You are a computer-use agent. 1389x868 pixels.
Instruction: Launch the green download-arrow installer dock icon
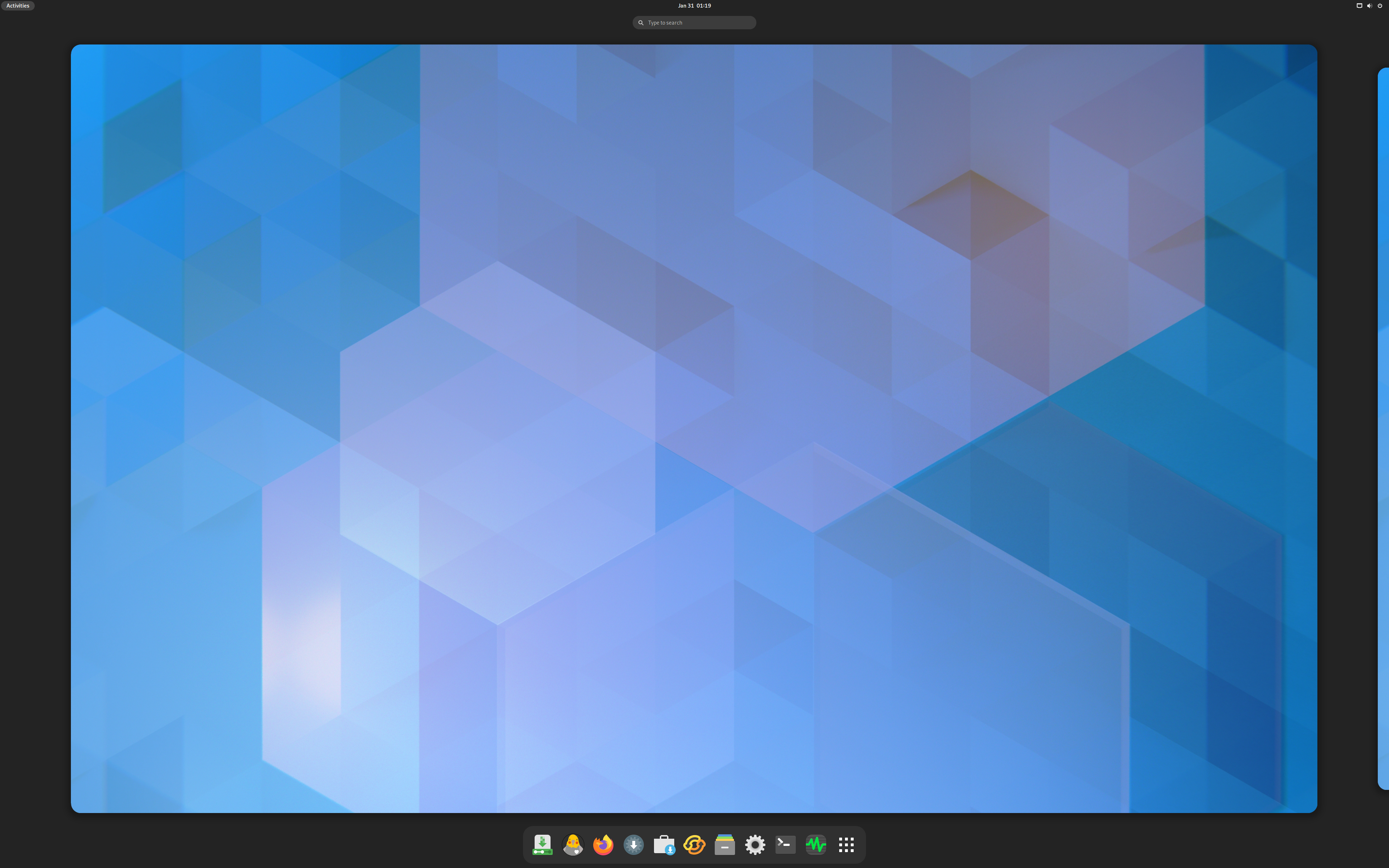(543, 844)
